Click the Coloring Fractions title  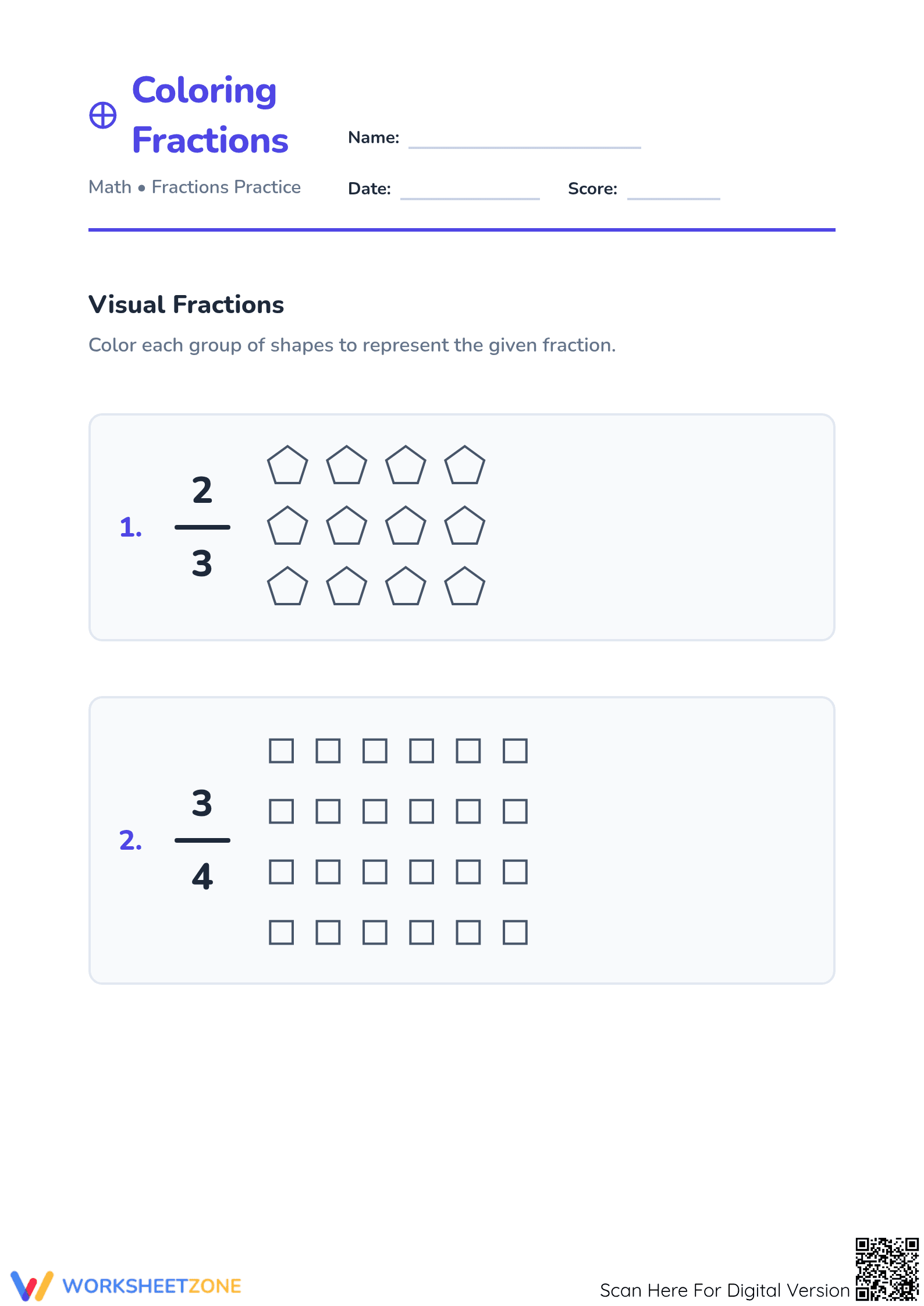point(210,115)
